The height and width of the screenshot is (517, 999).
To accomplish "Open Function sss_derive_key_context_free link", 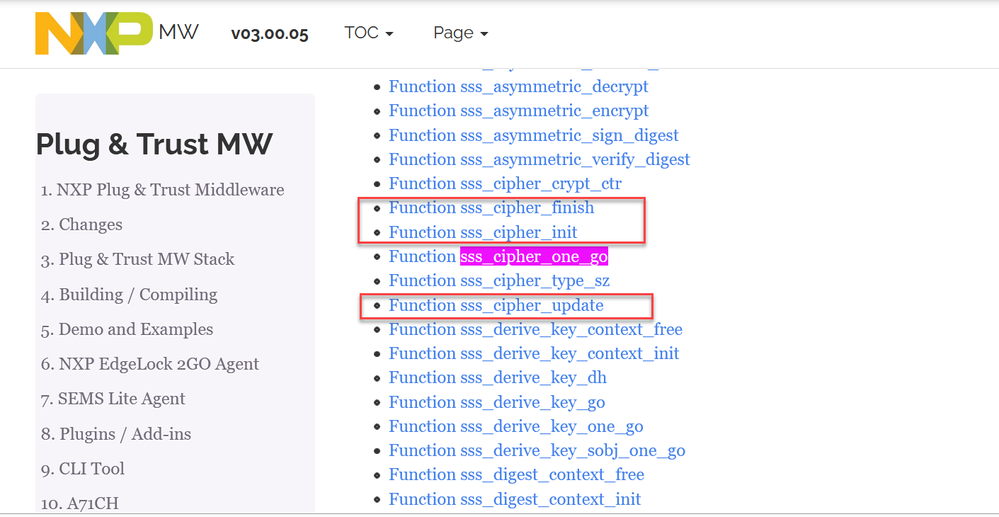I will 536,330.
